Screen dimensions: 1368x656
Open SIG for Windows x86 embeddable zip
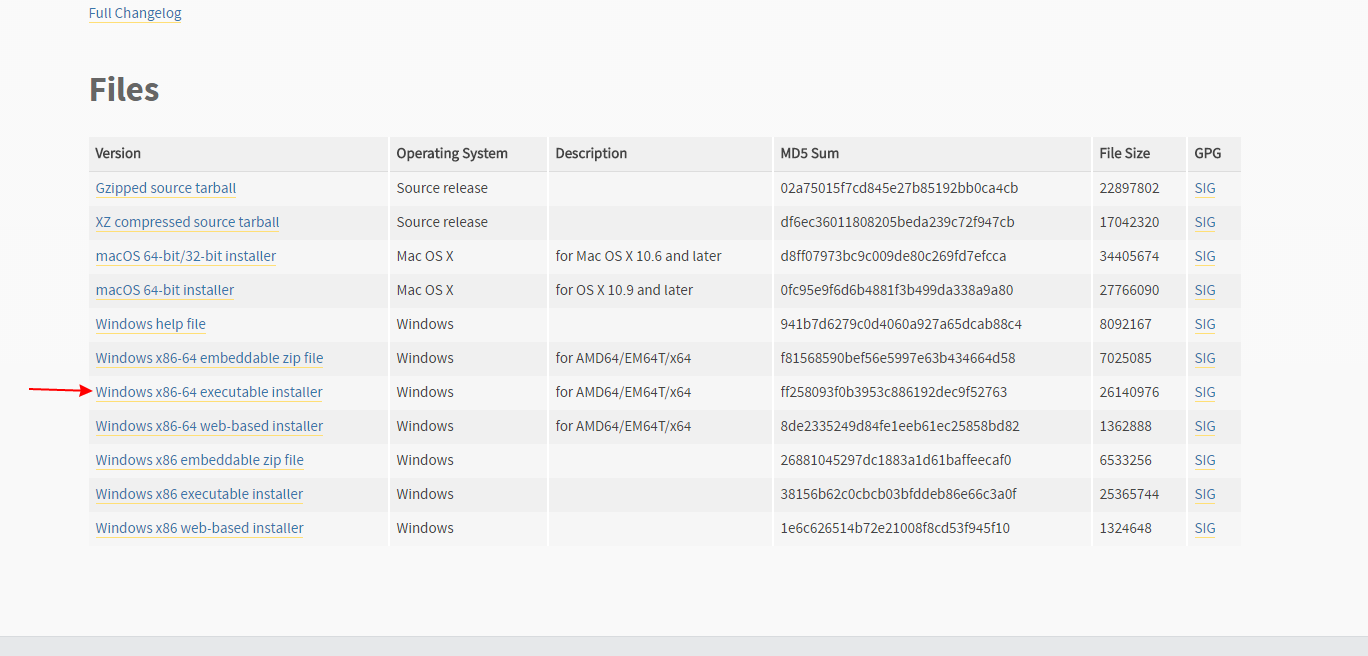(1205, 460)
